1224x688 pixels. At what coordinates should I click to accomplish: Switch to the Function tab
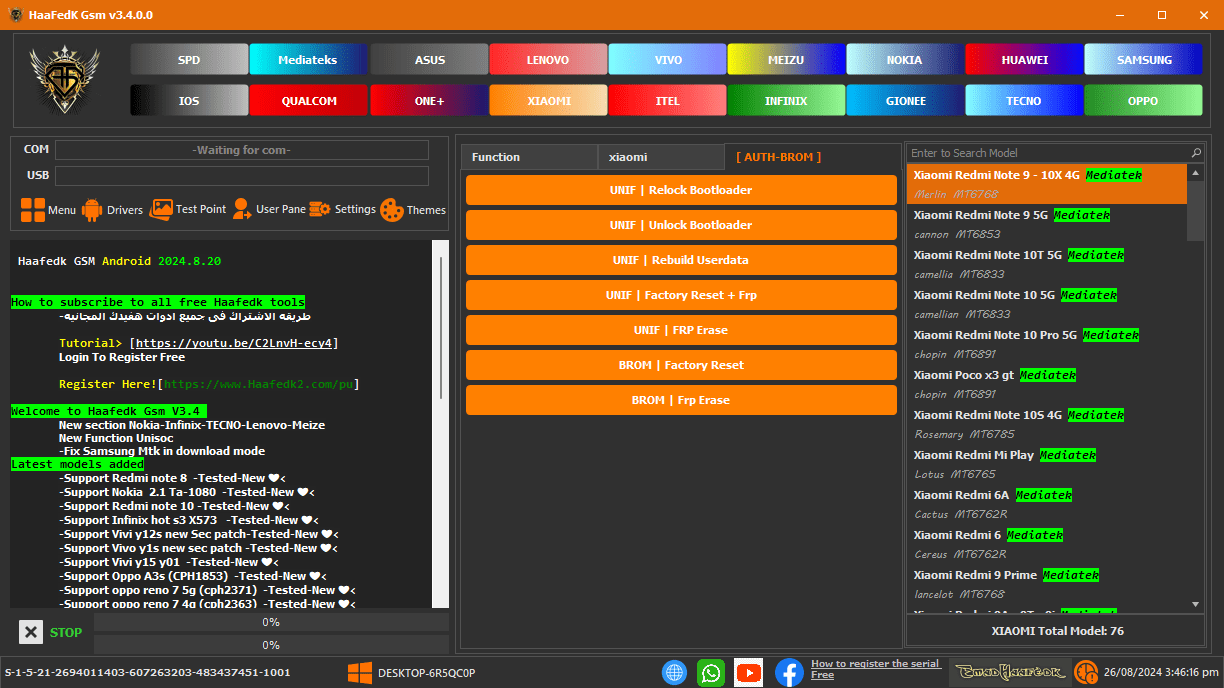click(529, 157)
